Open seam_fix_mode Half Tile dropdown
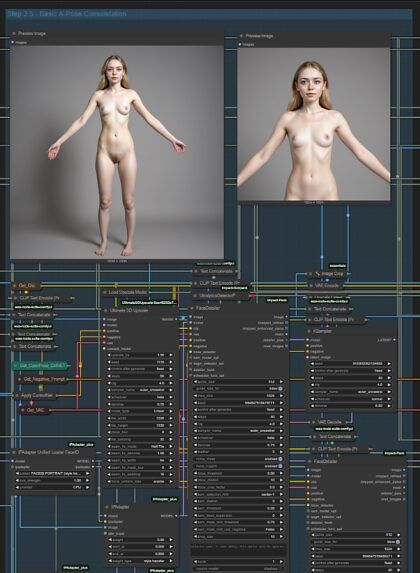This screenshot has height=573, width=420. click(x=140, y=447)
